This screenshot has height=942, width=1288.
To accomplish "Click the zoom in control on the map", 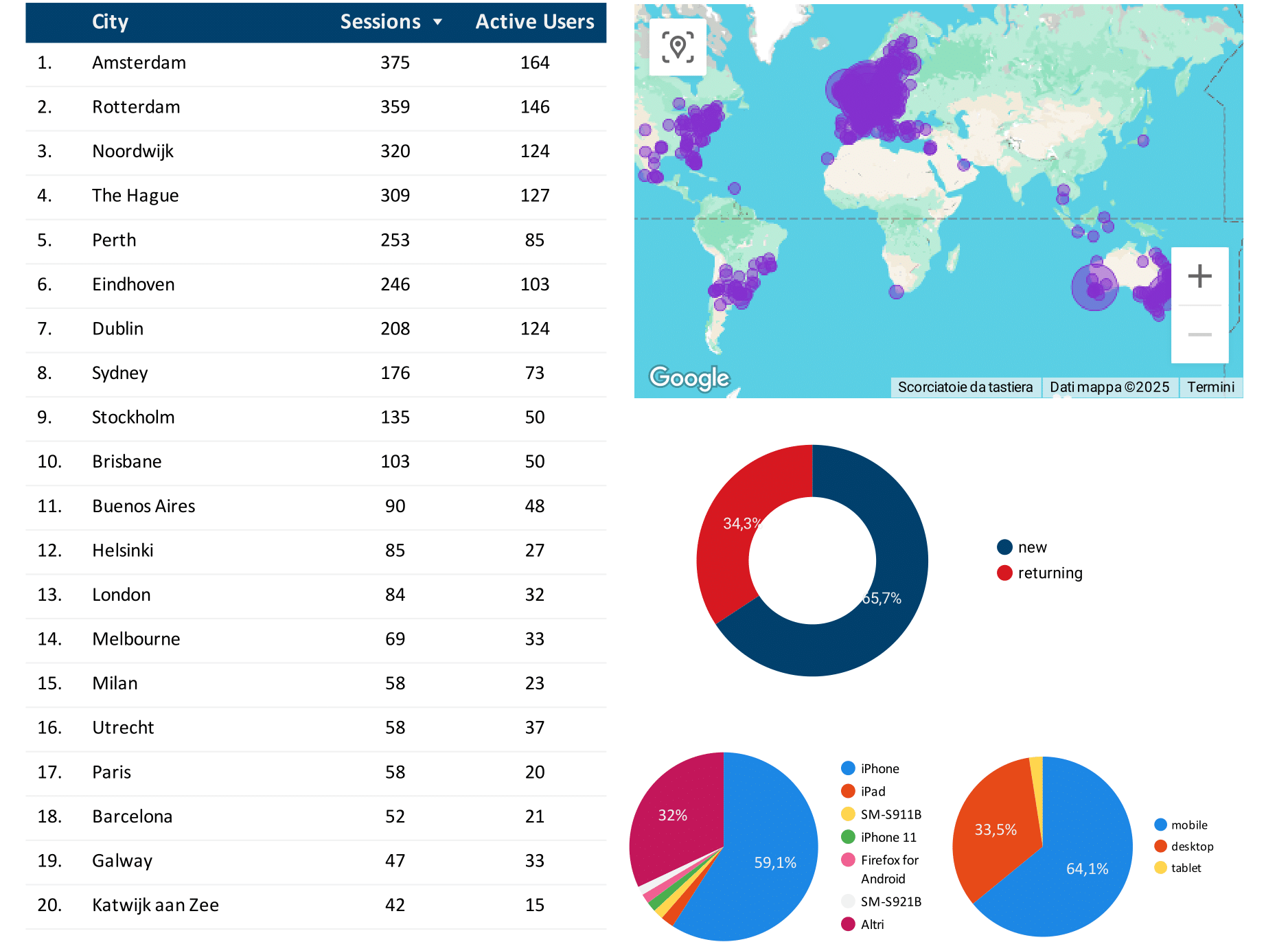I will tap(1200, 276).
